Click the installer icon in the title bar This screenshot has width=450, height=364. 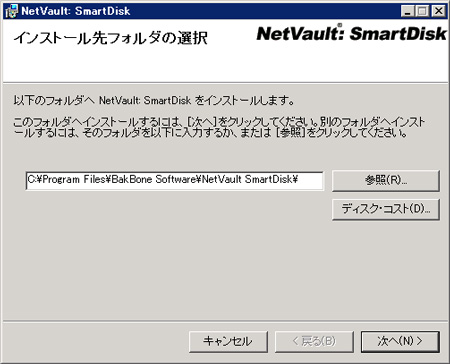pyautogui.click(x=12, y=11)
